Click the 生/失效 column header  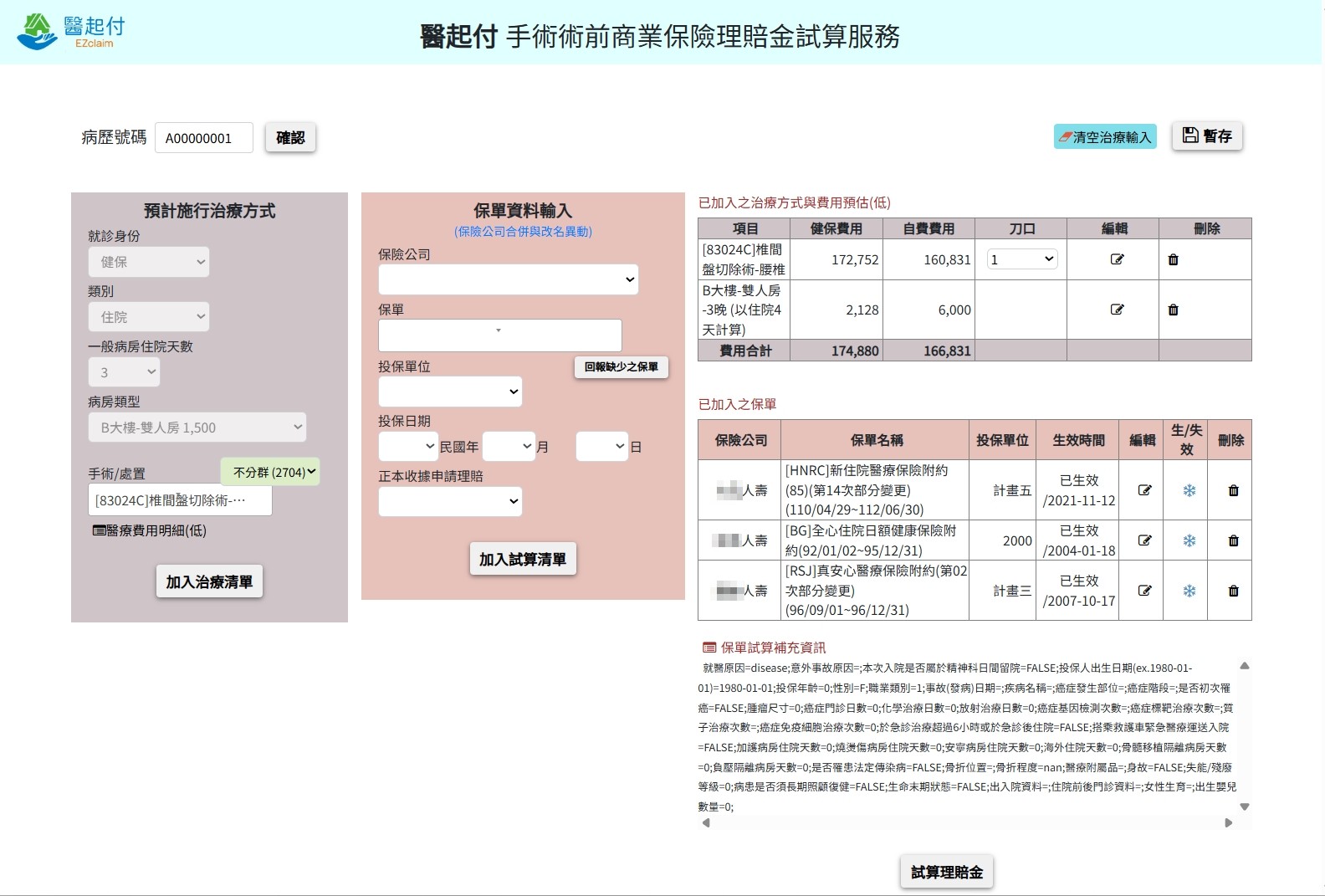pos(1186,439)
